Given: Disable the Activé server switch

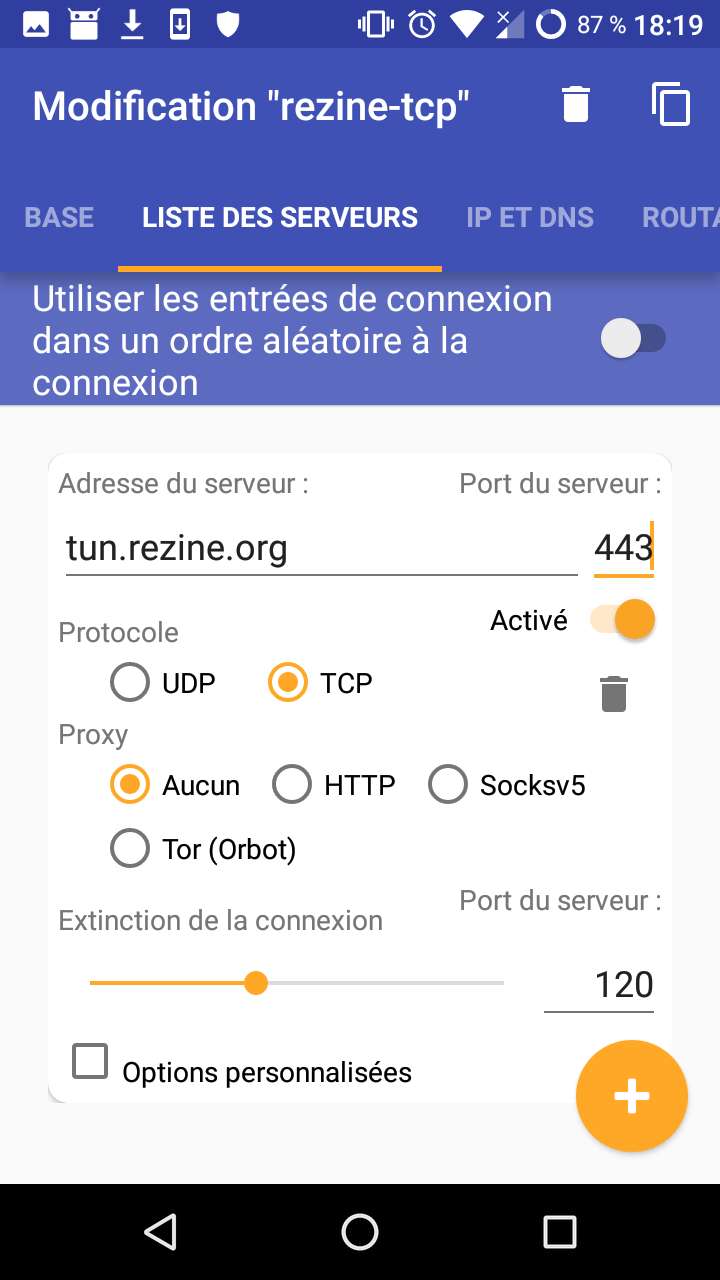Looking at the screenshot, I should pyautogui.click(x=622, y=620).
